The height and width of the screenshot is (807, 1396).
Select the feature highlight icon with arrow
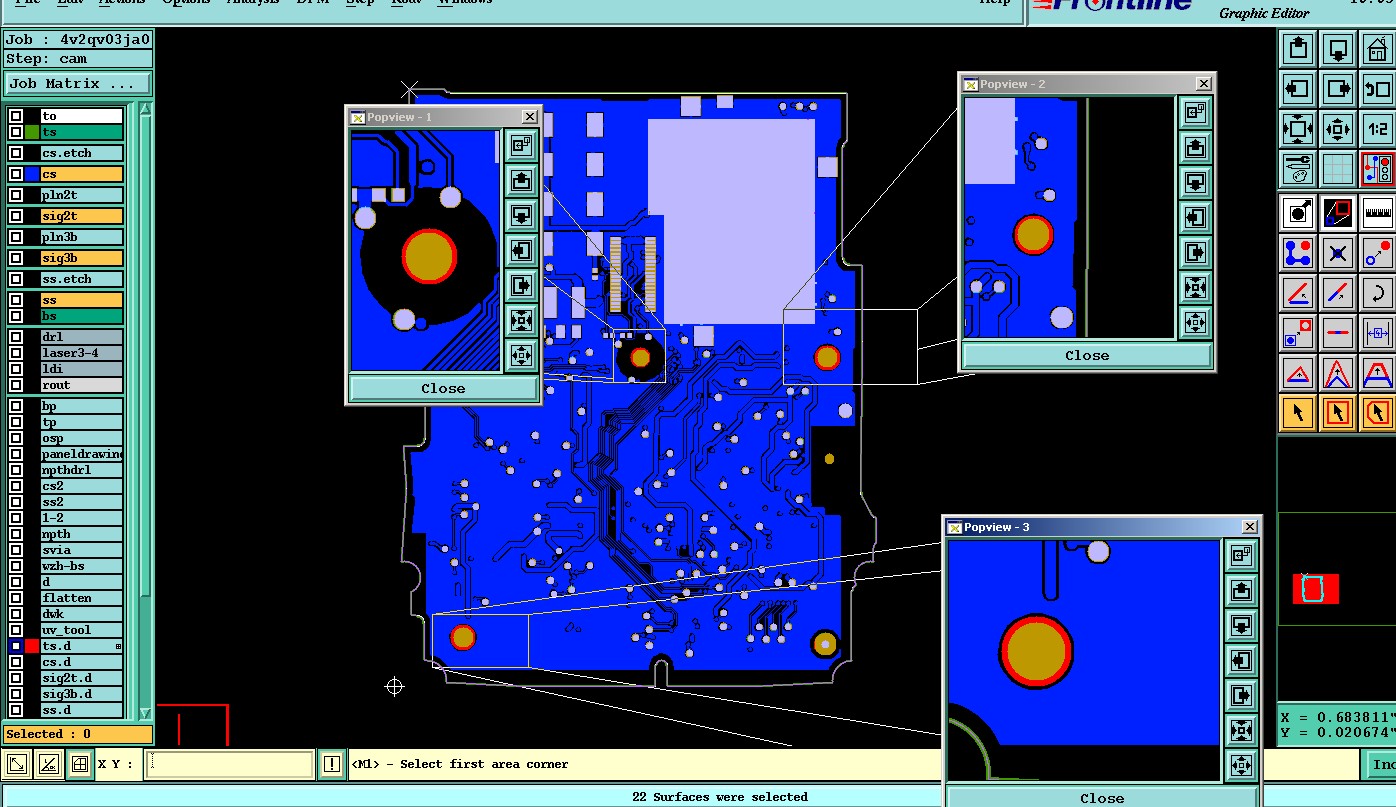[1297, 212]
